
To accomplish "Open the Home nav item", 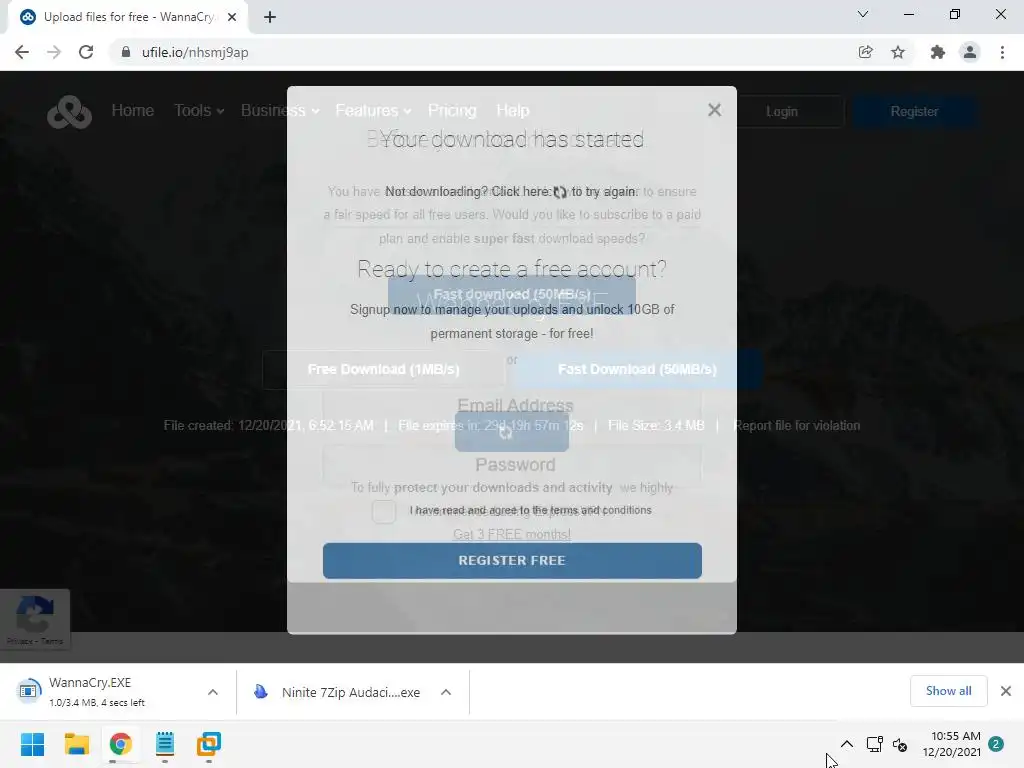I will tap(133, 110).
